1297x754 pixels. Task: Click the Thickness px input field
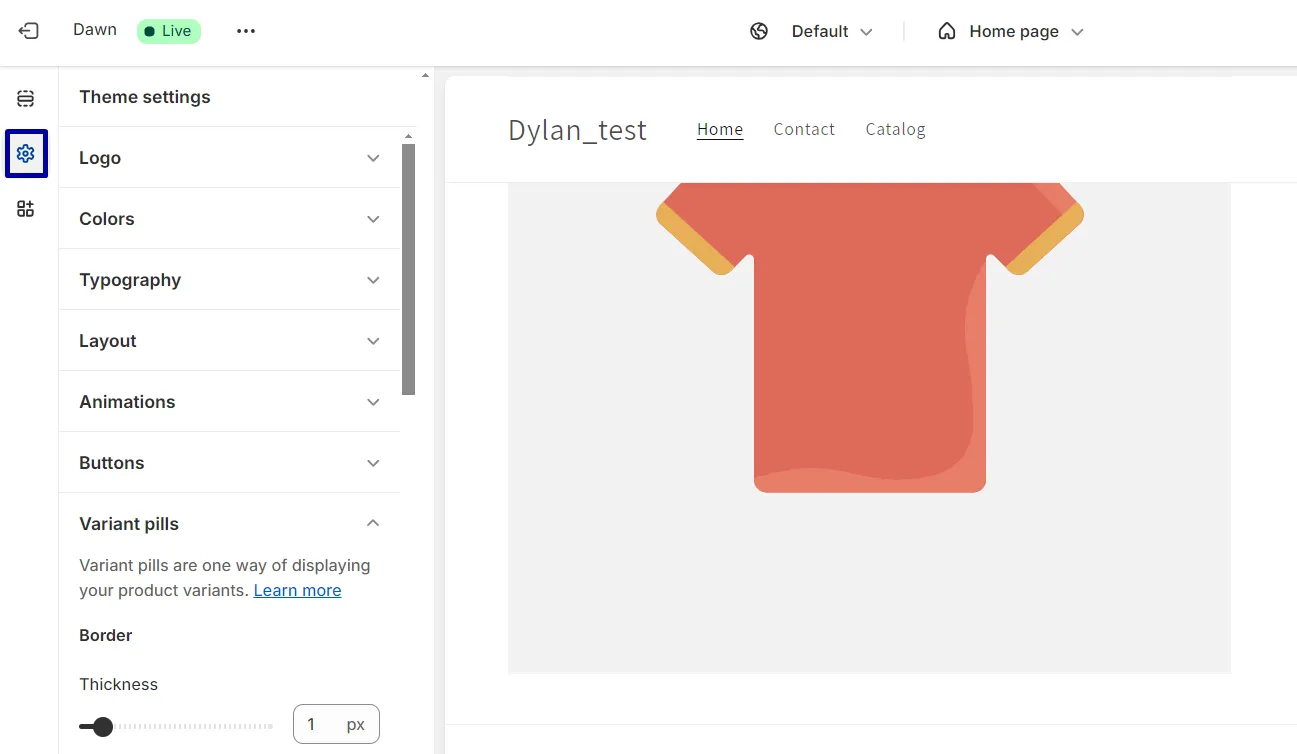pos(336,724)
